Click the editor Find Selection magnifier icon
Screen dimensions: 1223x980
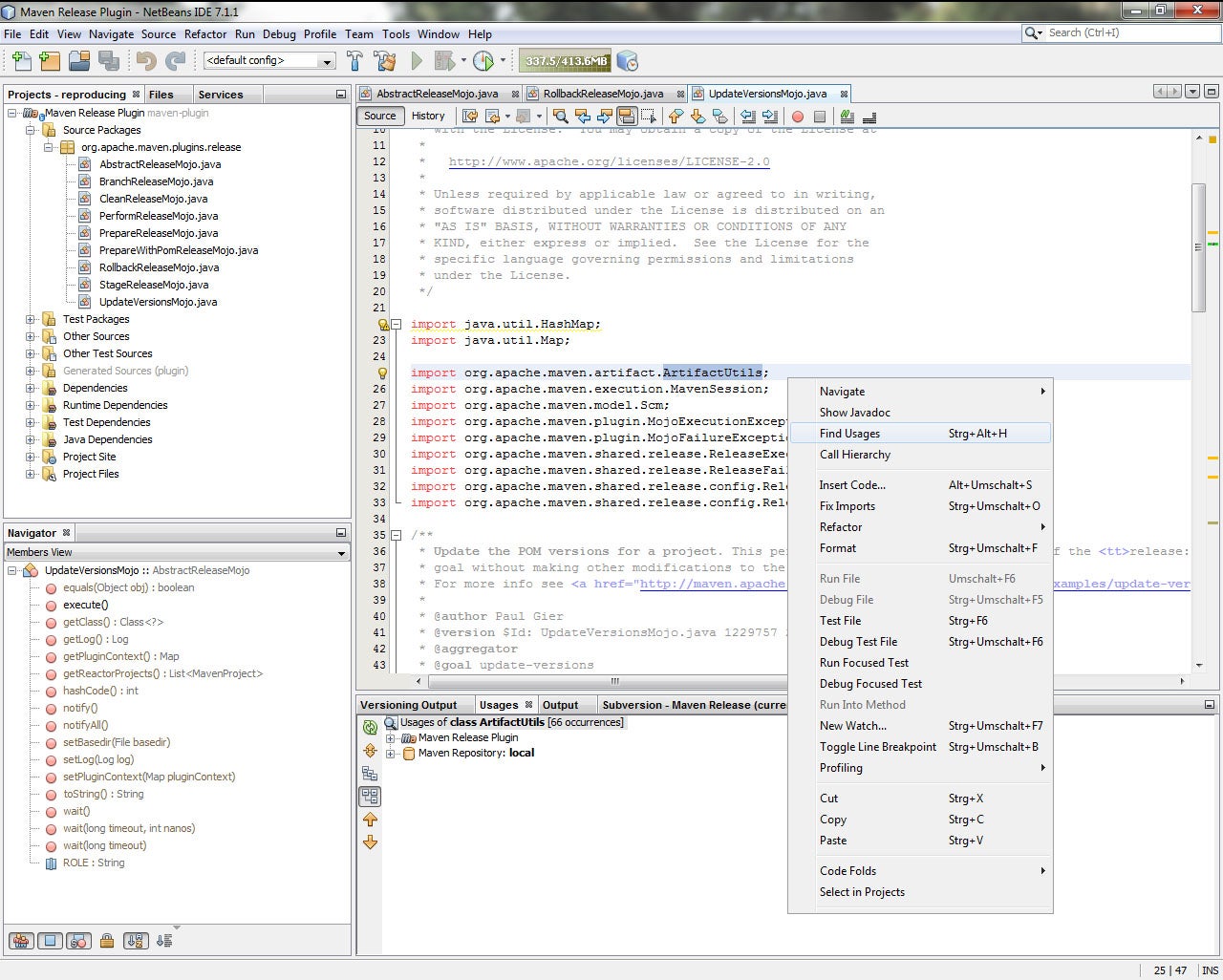[560, 117]
